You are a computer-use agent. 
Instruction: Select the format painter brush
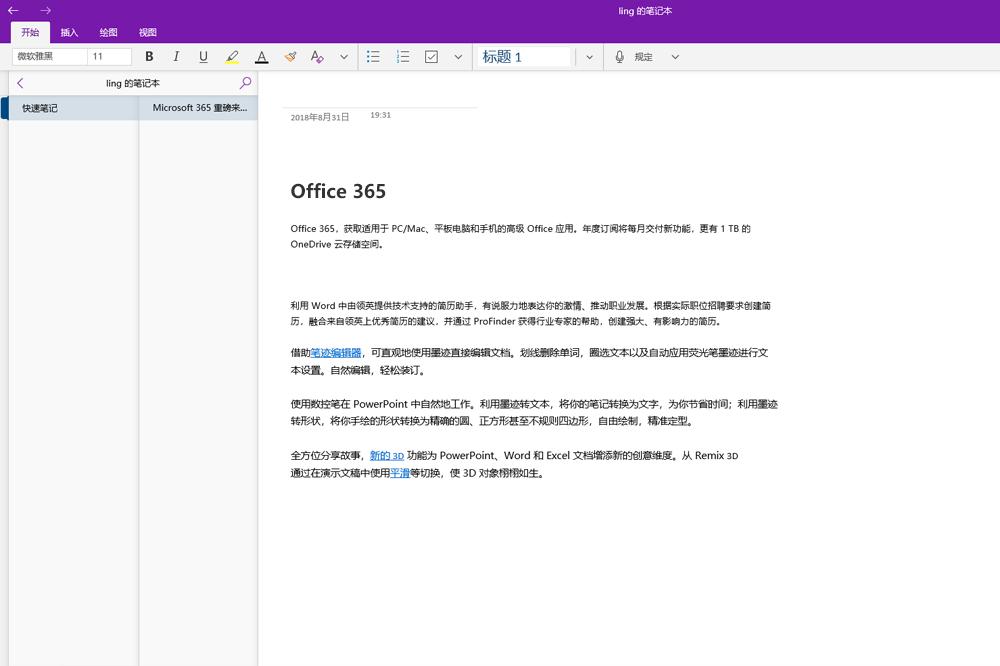pyautogui.click(x=290, y=56)
